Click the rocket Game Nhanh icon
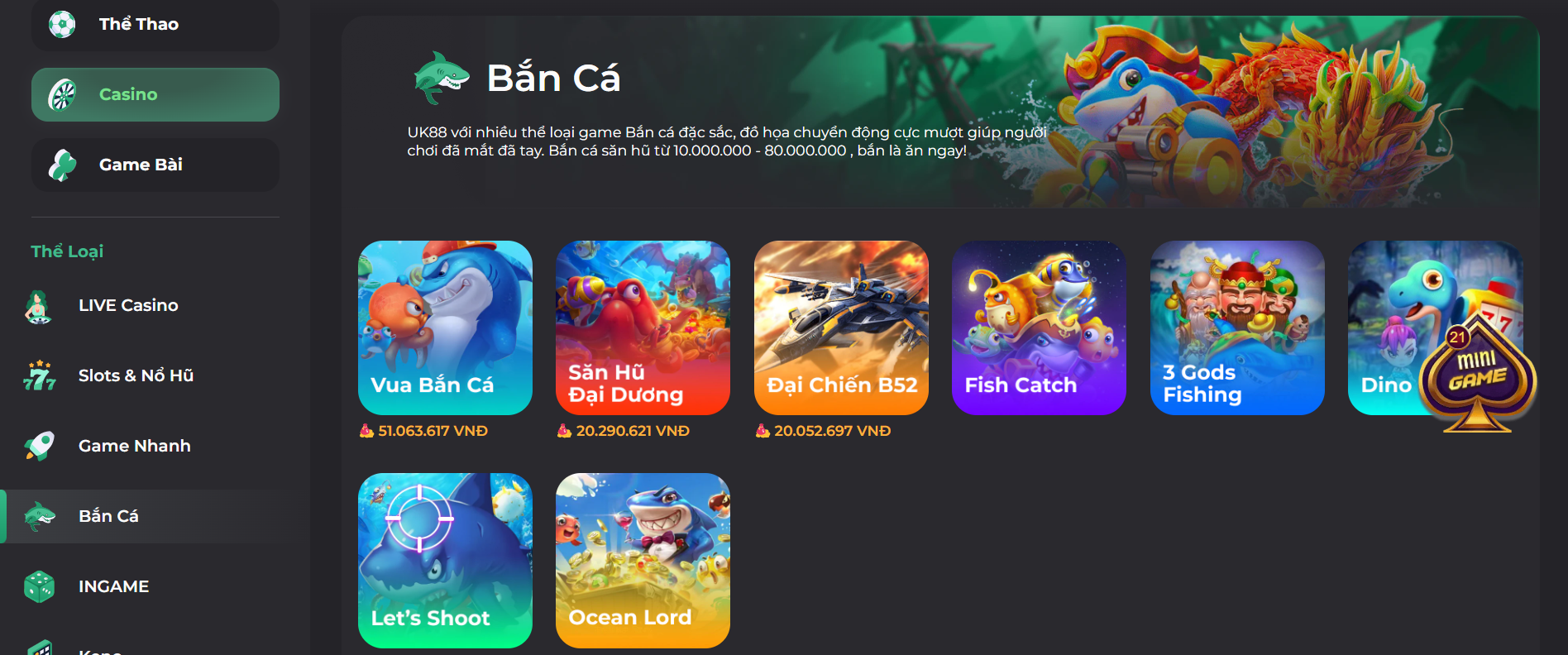The height and width of the screenshot is (655, 1568). (x=39, y=446)
